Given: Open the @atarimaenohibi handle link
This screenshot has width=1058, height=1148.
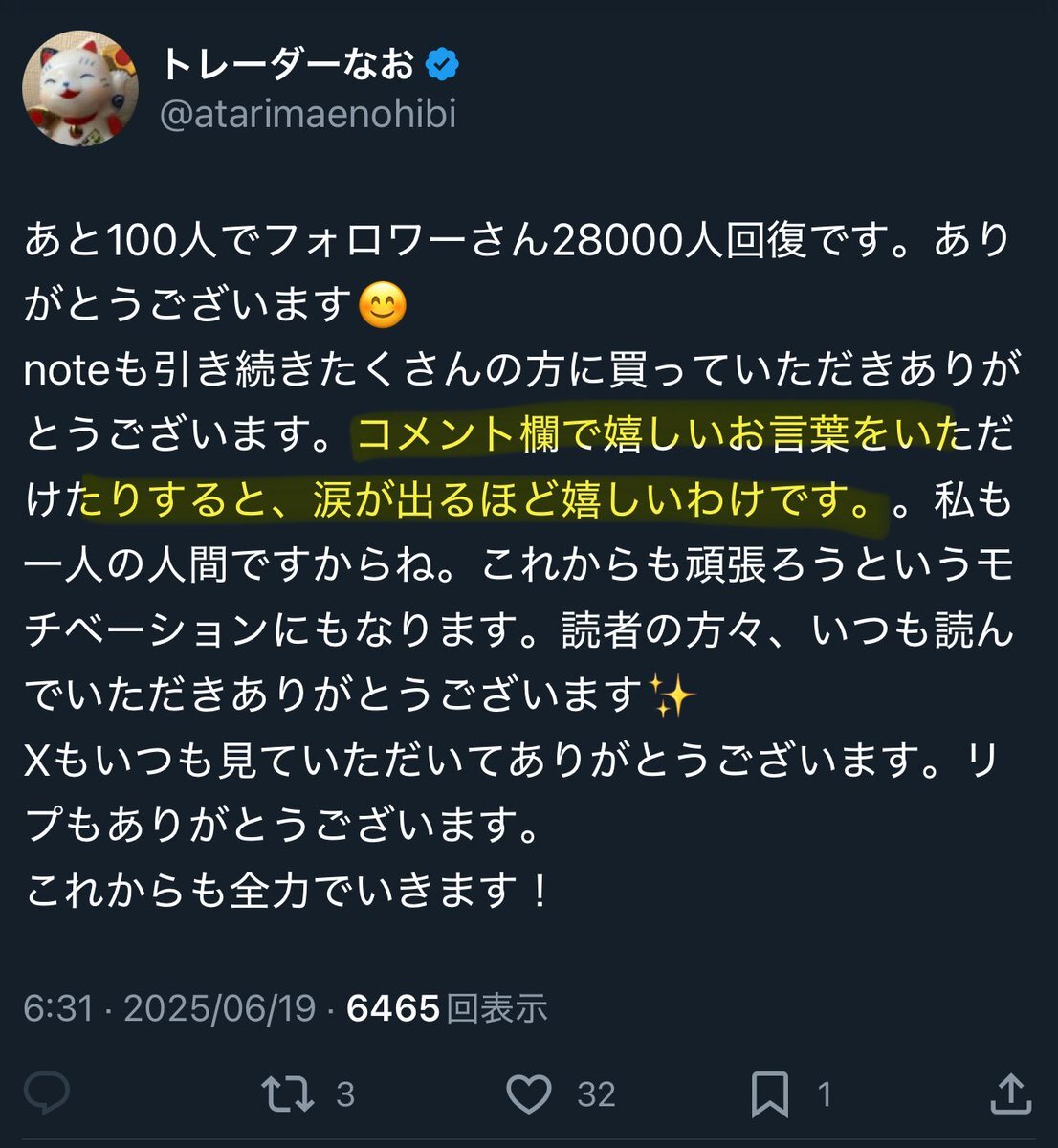Looking at the screenshot, I should [x=309, y=115].
